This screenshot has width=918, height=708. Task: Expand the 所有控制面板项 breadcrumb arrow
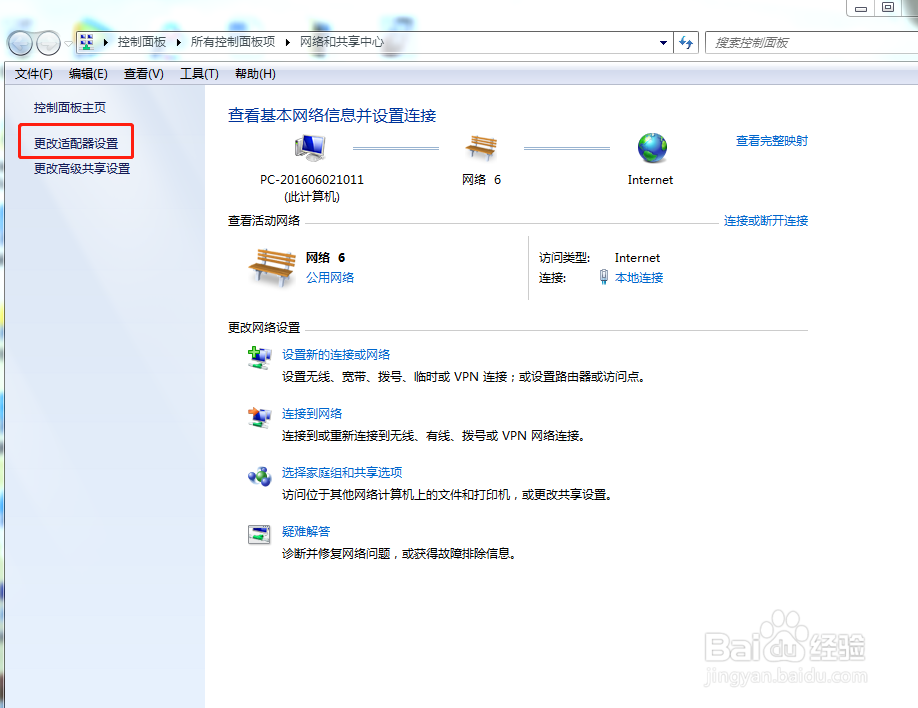(284, 42)
